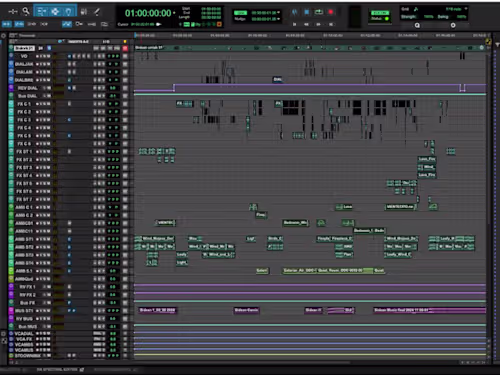This screenshot has height=375, width=500.
Task: Switch to Slip edit mode
Action: (x=19, y=24)
